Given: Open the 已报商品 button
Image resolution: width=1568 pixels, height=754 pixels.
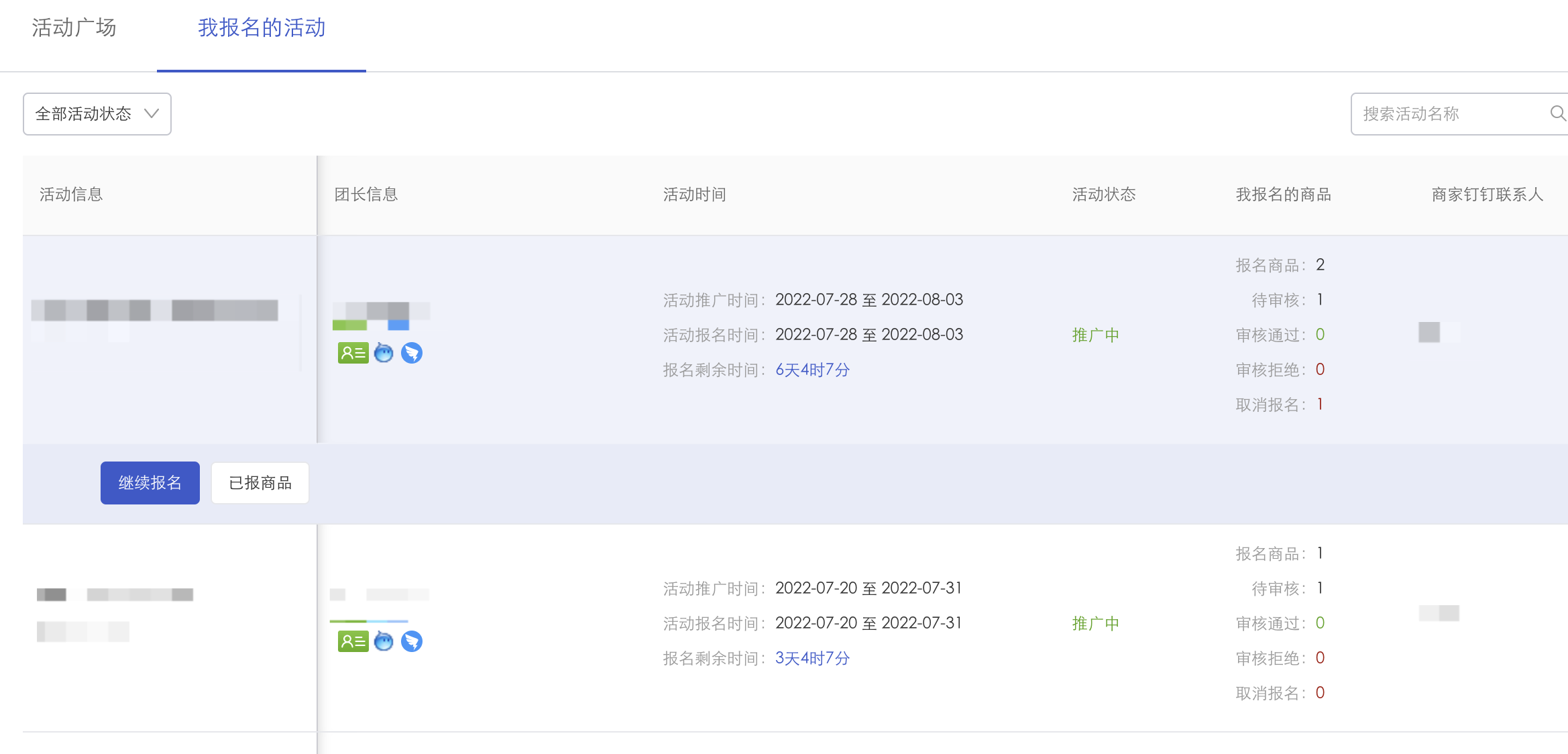Looking at the screenshot, I should [x=260, y=482].
